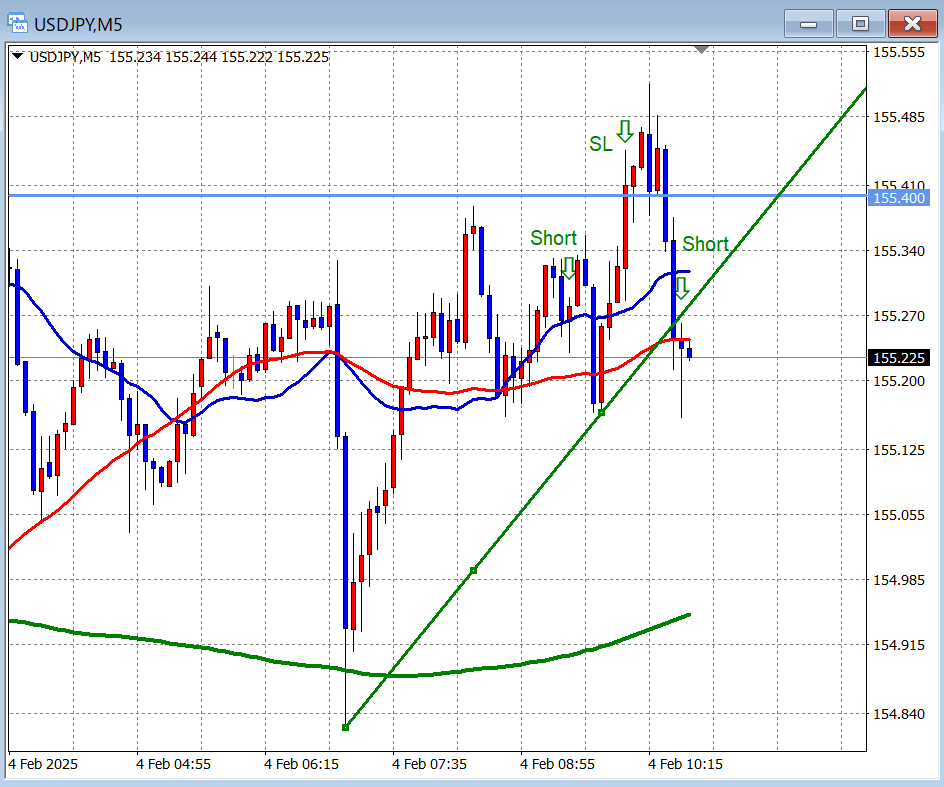Click the current price 155.225 tag

pyautogui.click(x=899, y=358)
